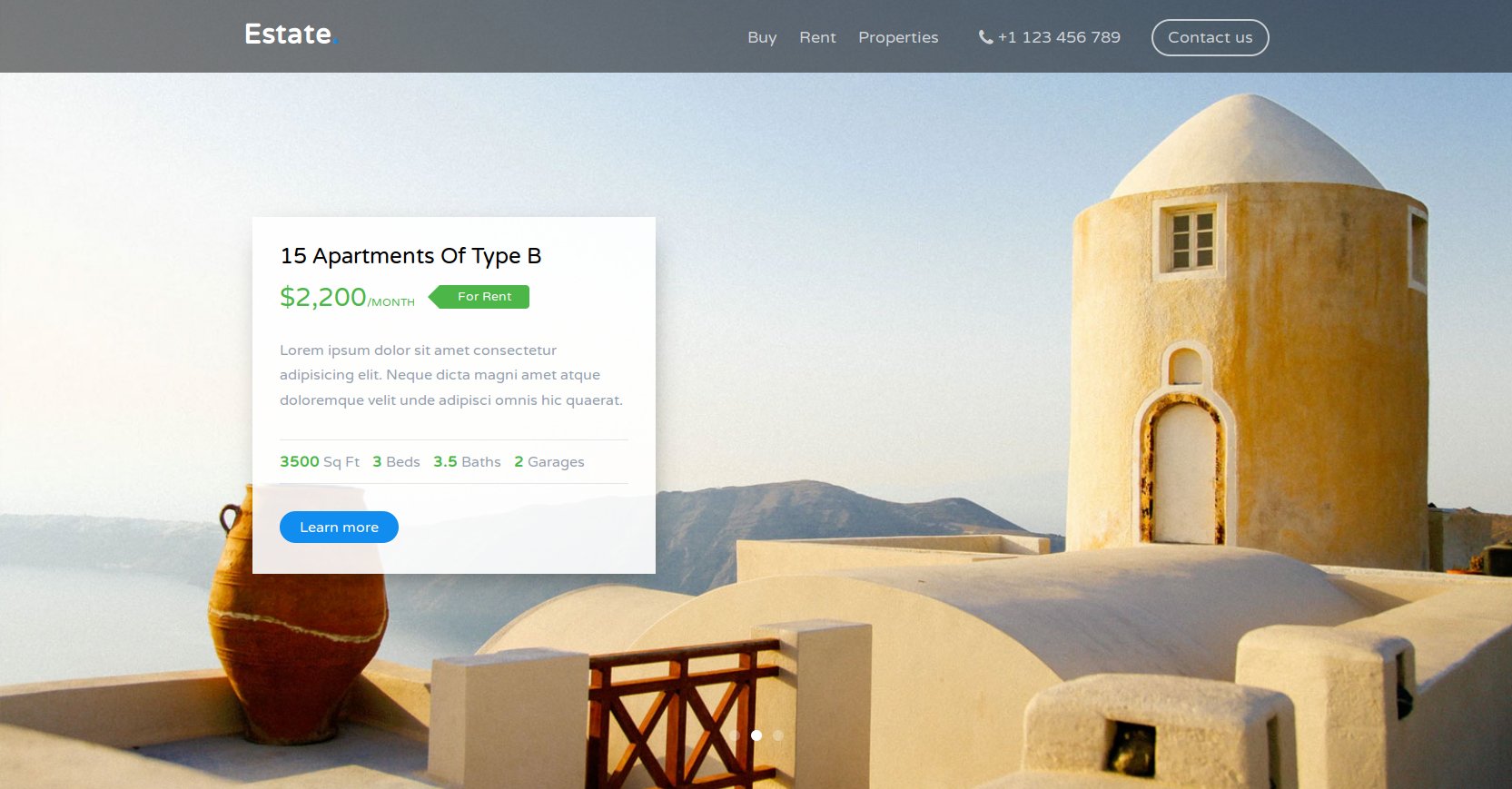Open the Rent navigation item

[817, 37]
